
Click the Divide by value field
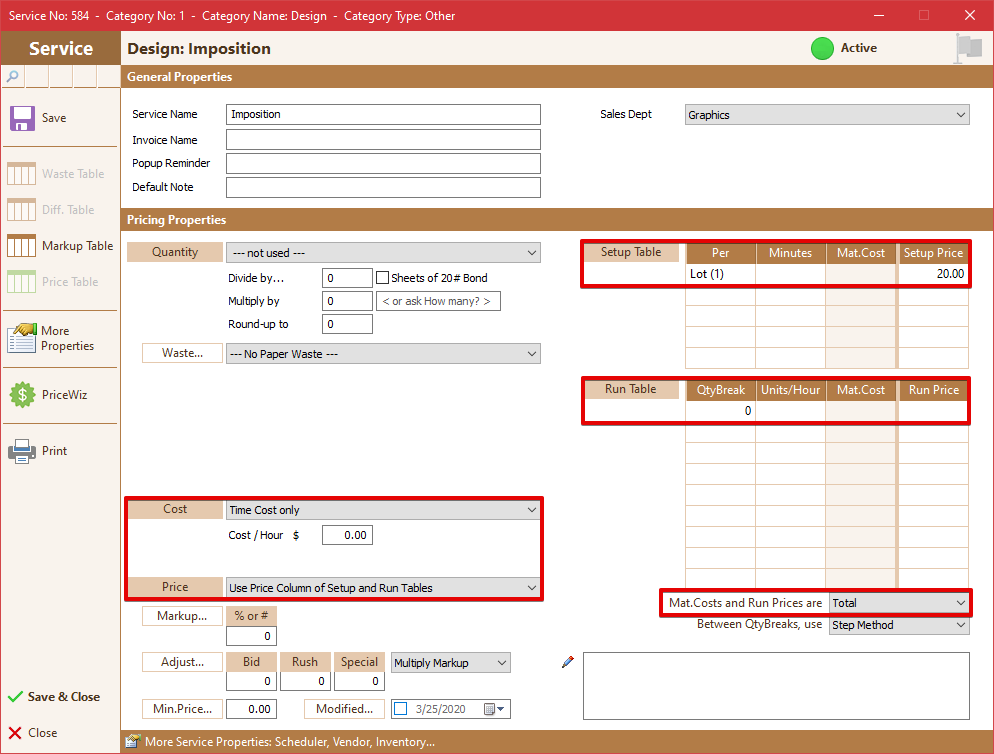[347, 278]
